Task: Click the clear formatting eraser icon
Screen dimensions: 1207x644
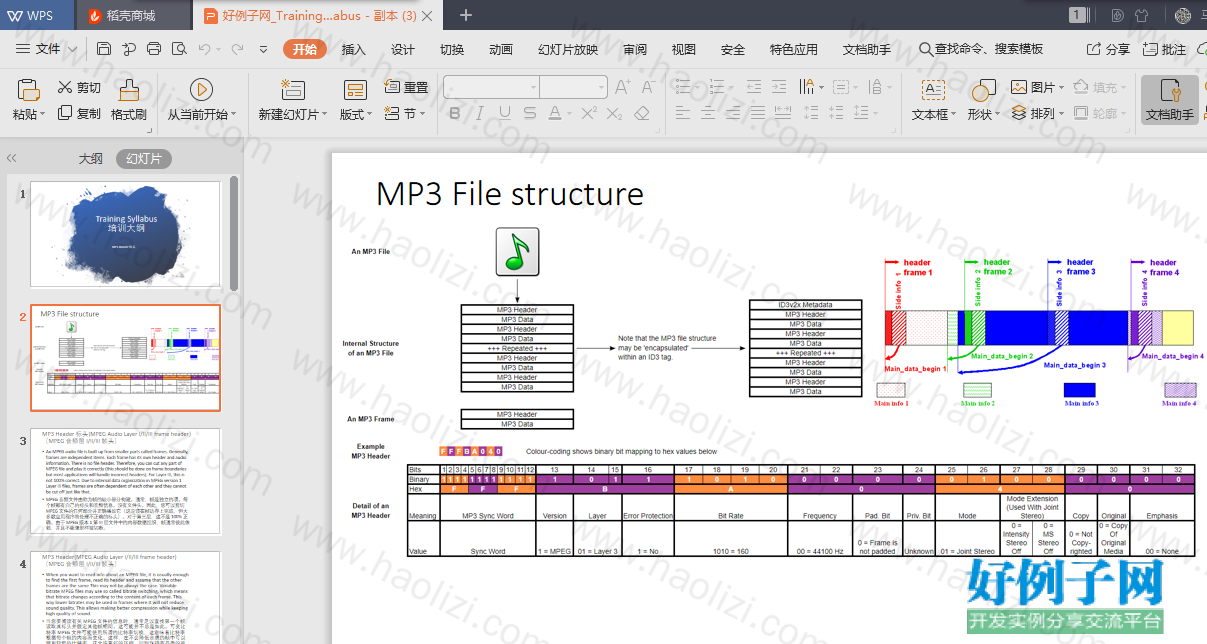Action: (643, 114)
